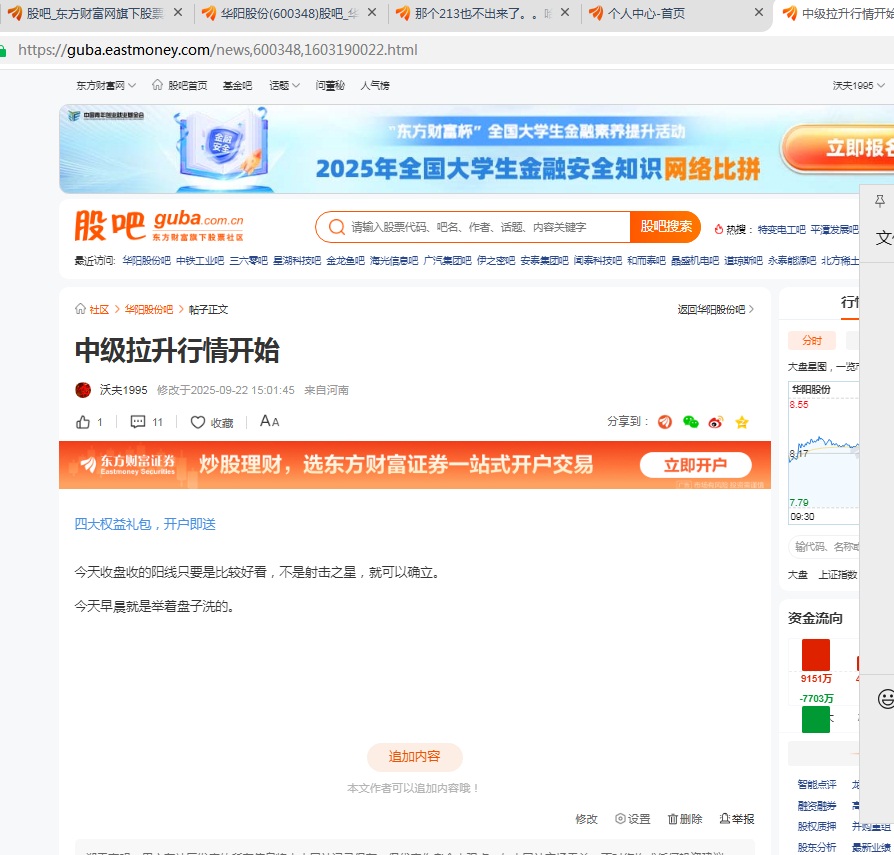Expand the 话题 dropdown menu
894x855 pixels.
click(284, 86)
